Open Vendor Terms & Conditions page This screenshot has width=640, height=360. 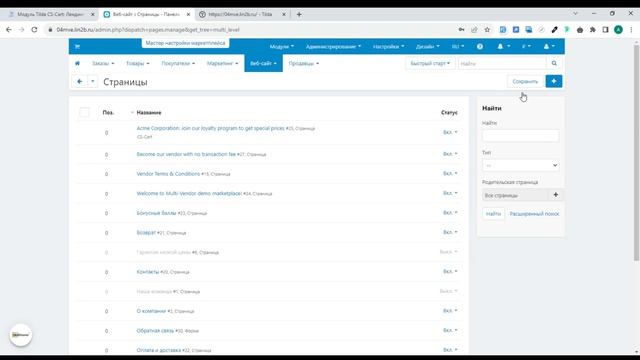(168, 174)
